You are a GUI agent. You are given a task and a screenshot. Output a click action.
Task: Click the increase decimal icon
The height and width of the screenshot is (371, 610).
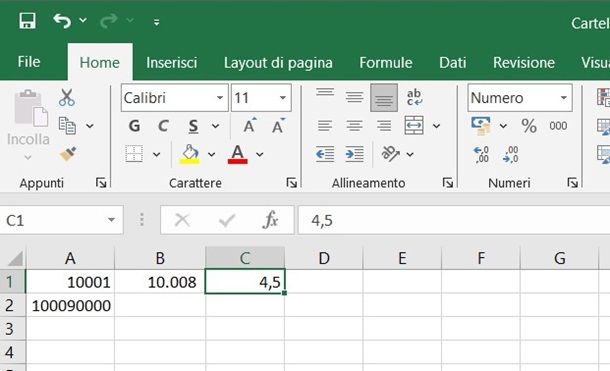click(481, 154)
